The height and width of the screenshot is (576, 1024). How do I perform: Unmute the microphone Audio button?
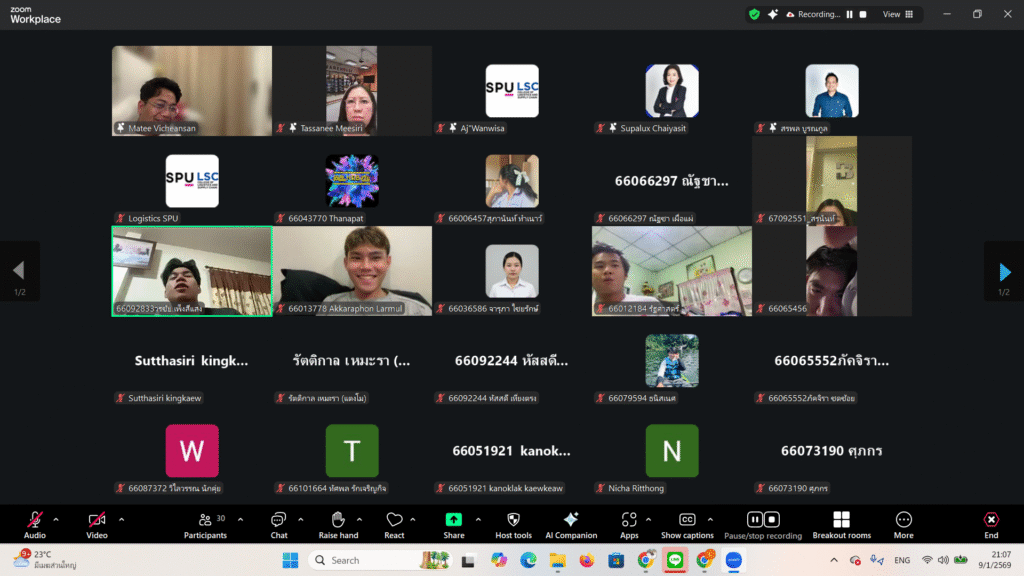pos(35,522)
